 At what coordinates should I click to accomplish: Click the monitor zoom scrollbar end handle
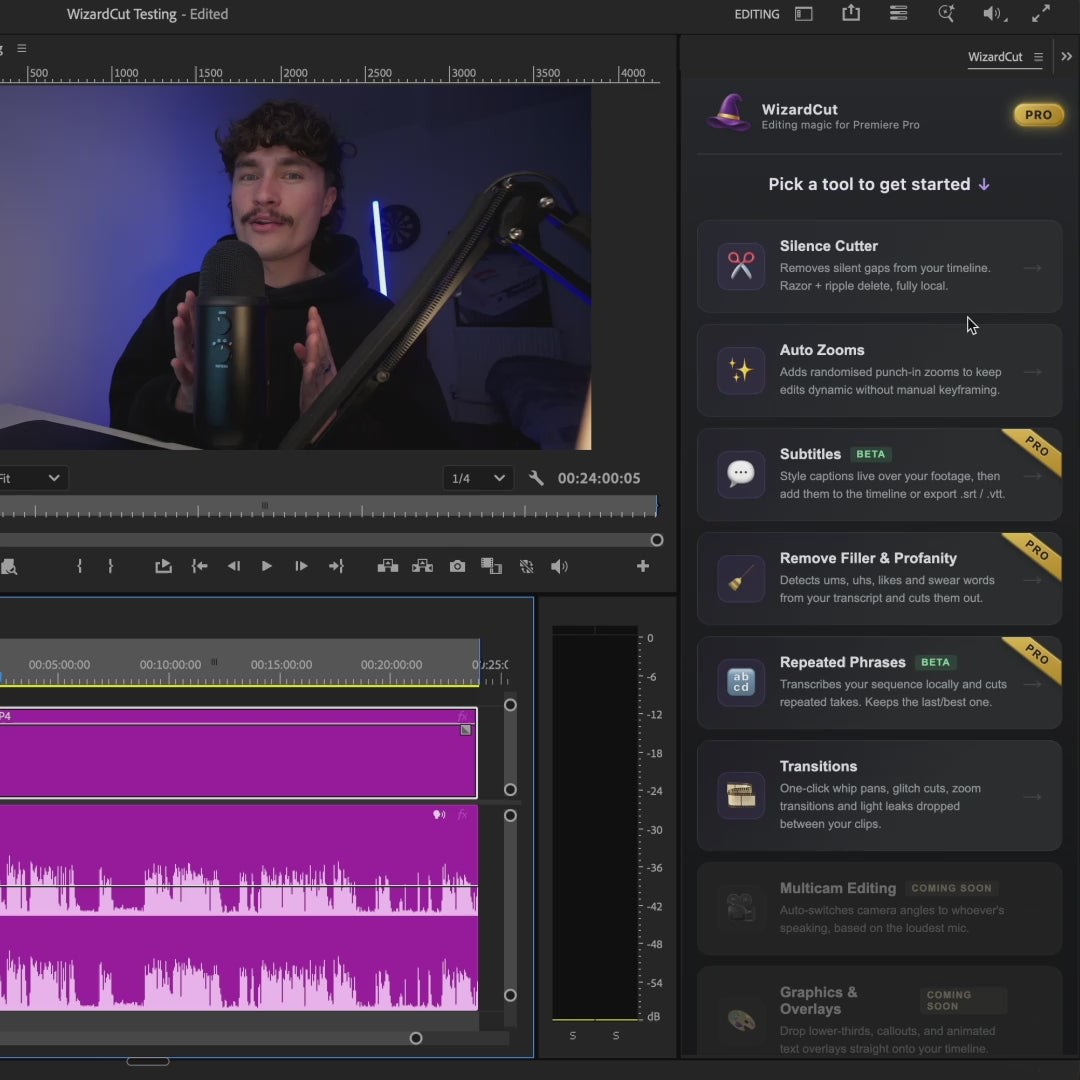tap(656, 540)
